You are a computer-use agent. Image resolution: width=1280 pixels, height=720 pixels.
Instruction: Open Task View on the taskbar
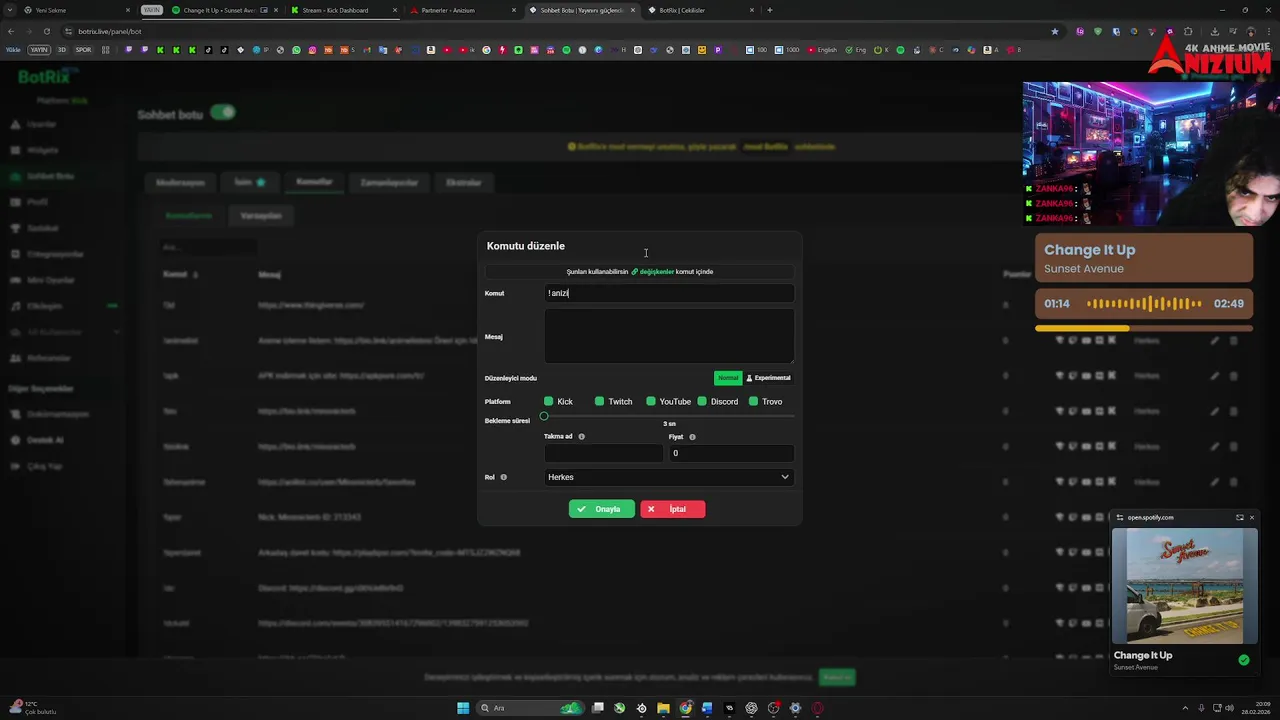tap(598, 708)
